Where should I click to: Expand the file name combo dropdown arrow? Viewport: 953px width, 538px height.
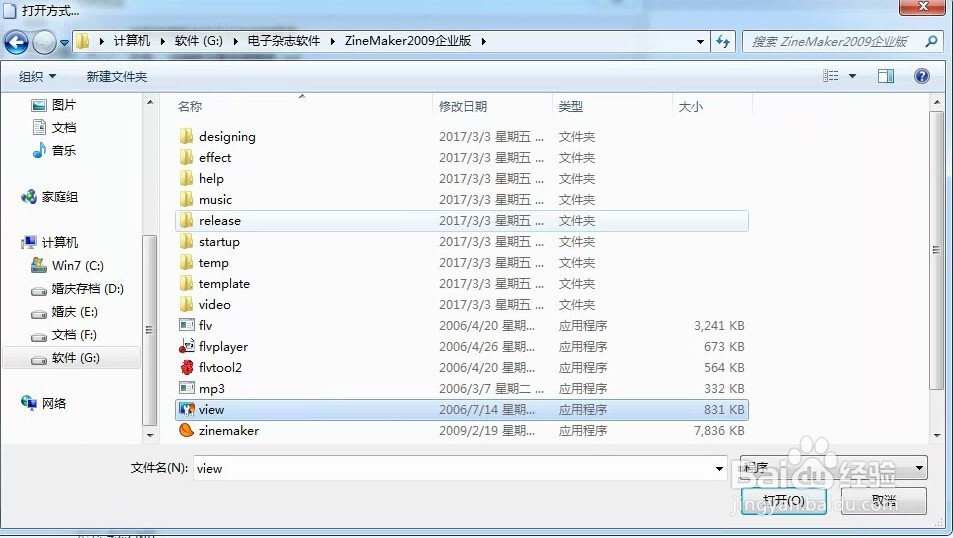tap(719, 468)
